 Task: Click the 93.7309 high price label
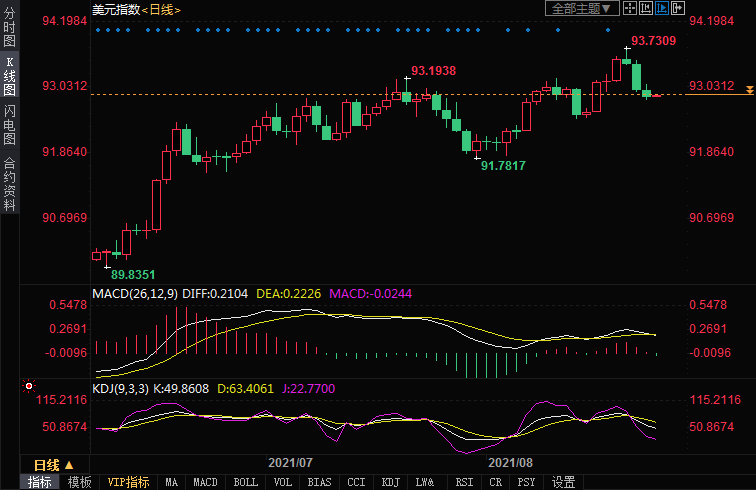(654, 41)
